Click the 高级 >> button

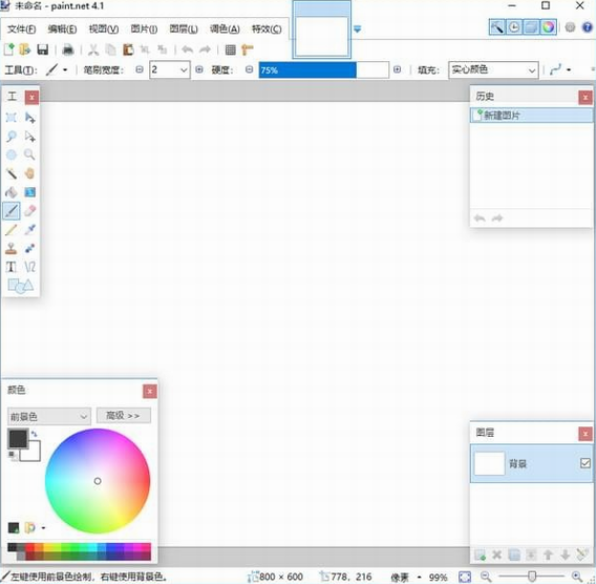pyautogui.click(x=124, y=416)
